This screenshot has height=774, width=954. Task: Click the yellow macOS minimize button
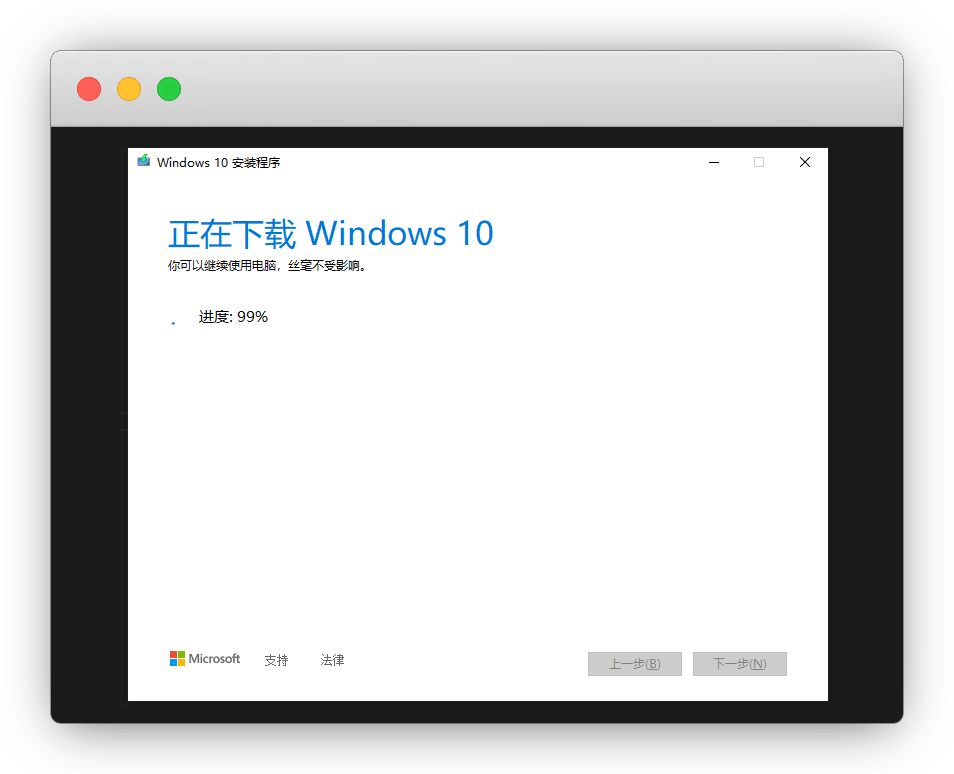tap(129, 89)
